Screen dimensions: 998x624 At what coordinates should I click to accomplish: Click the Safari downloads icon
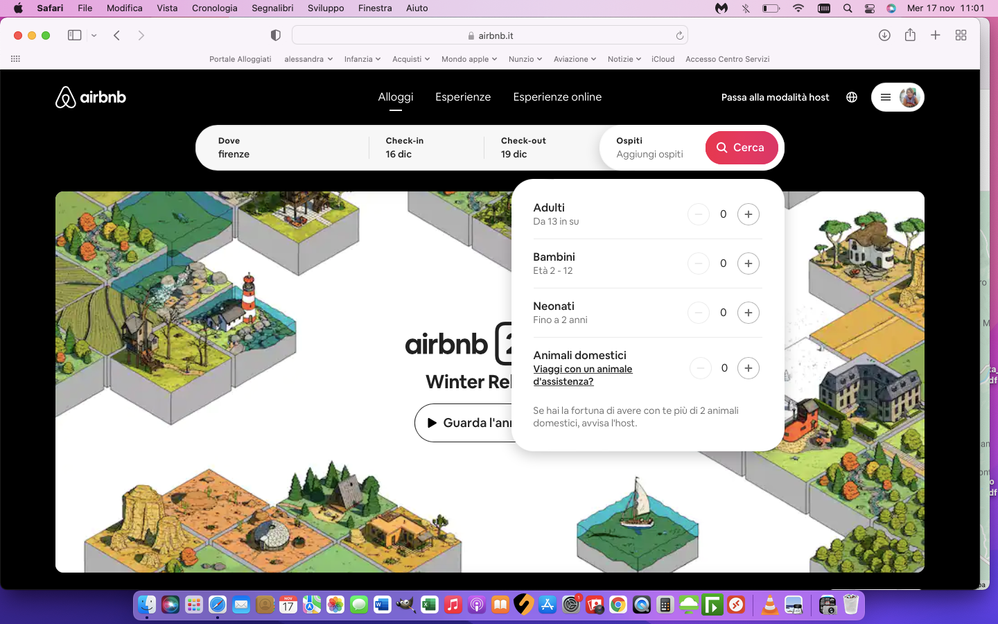tap(884, 35)
